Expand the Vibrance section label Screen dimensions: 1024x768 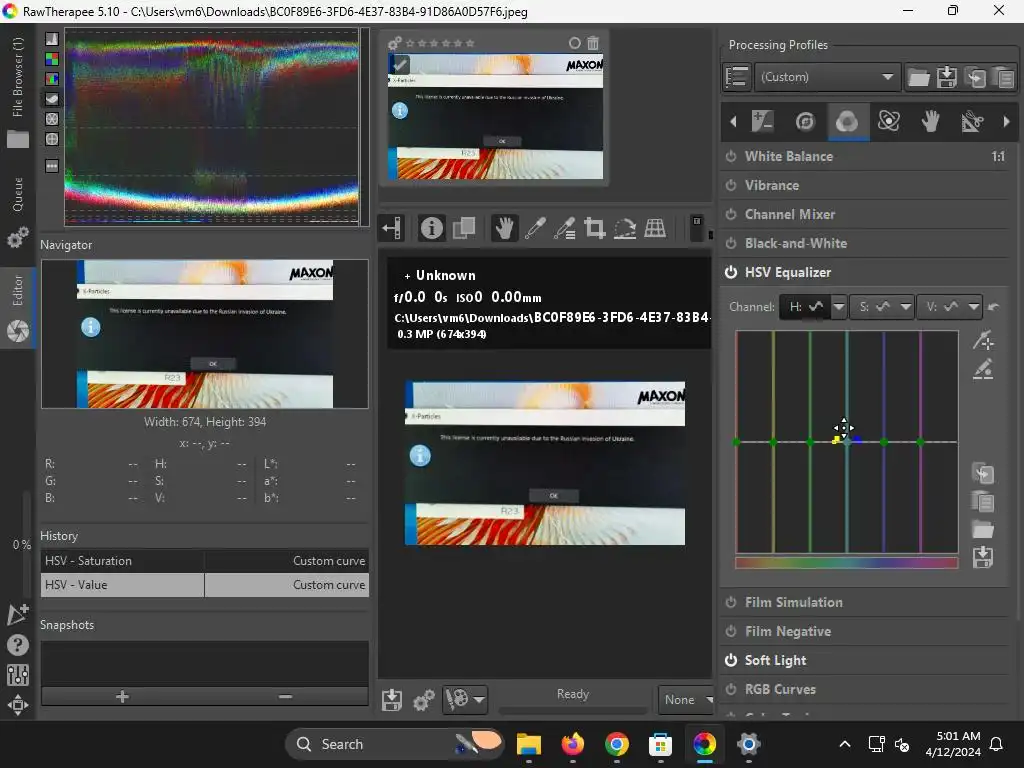coord(772,185)
